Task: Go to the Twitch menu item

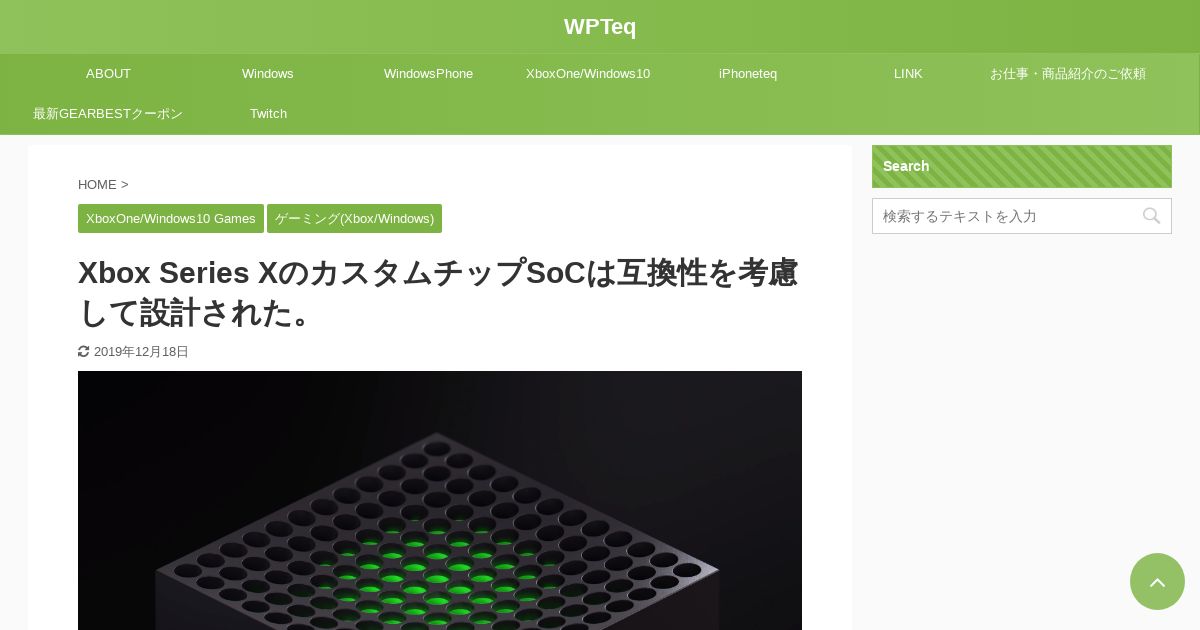Action: (x=268, y=113)
